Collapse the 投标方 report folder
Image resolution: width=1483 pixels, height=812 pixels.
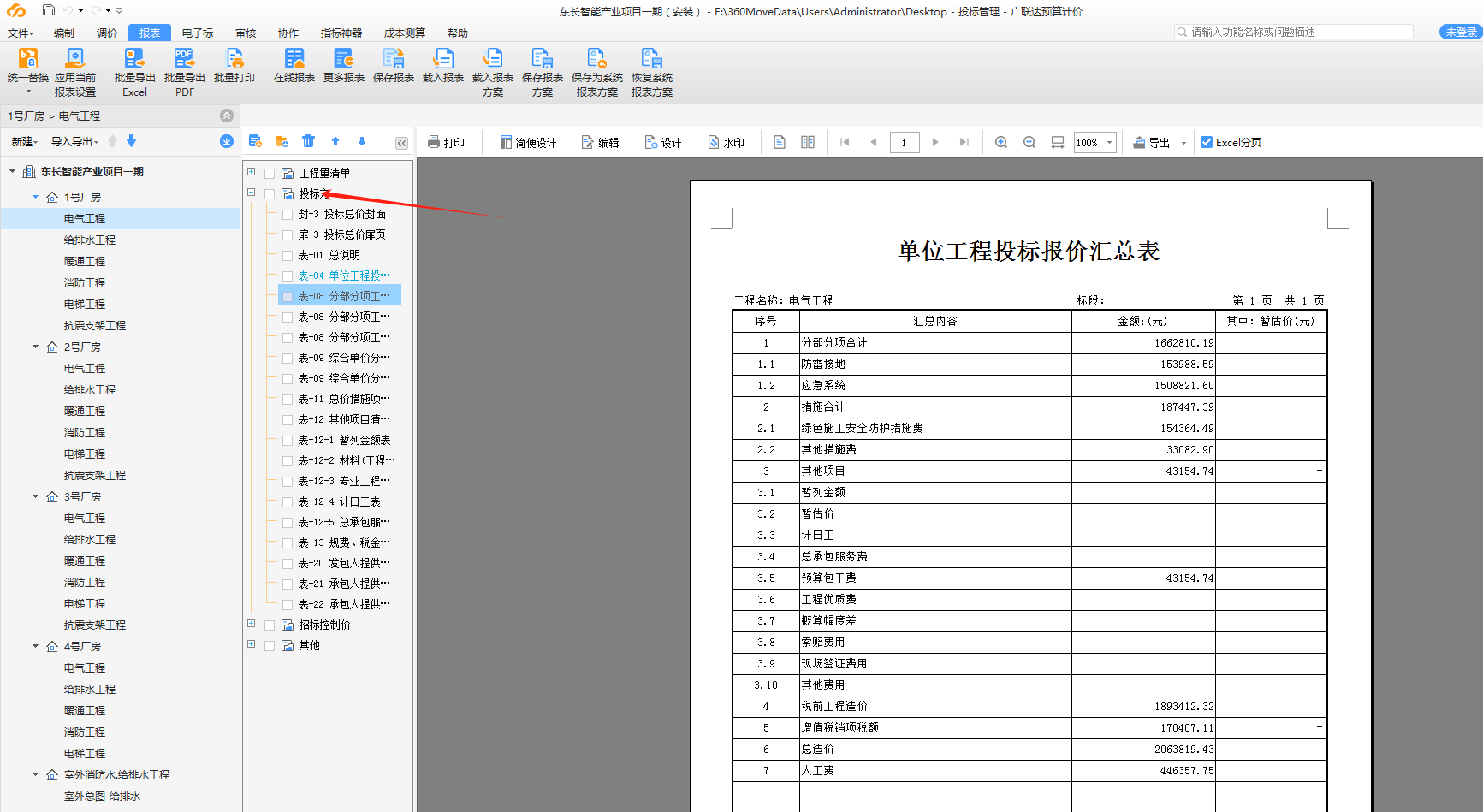[x=252, y=193]
